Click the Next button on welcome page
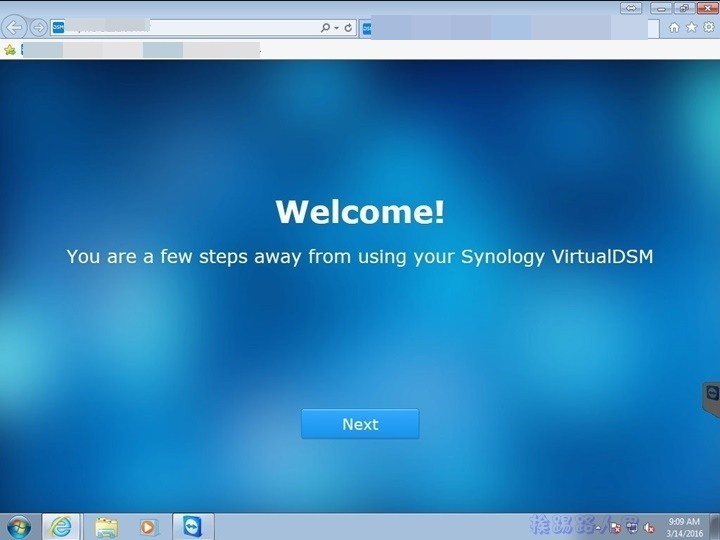 point(360,424)
